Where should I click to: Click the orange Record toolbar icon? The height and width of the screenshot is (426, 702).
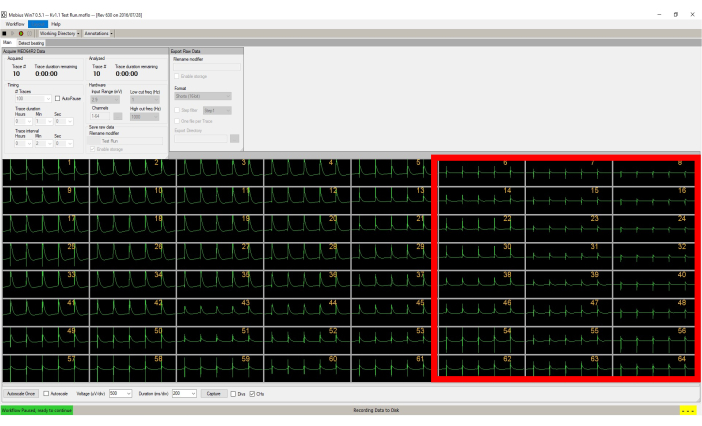20,34
